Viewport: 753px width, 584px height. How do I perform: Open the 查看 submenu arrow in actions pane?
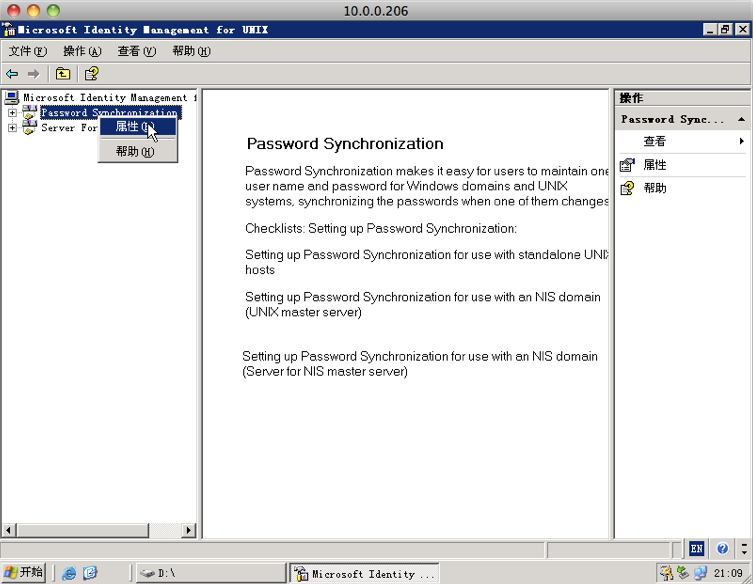741,141
